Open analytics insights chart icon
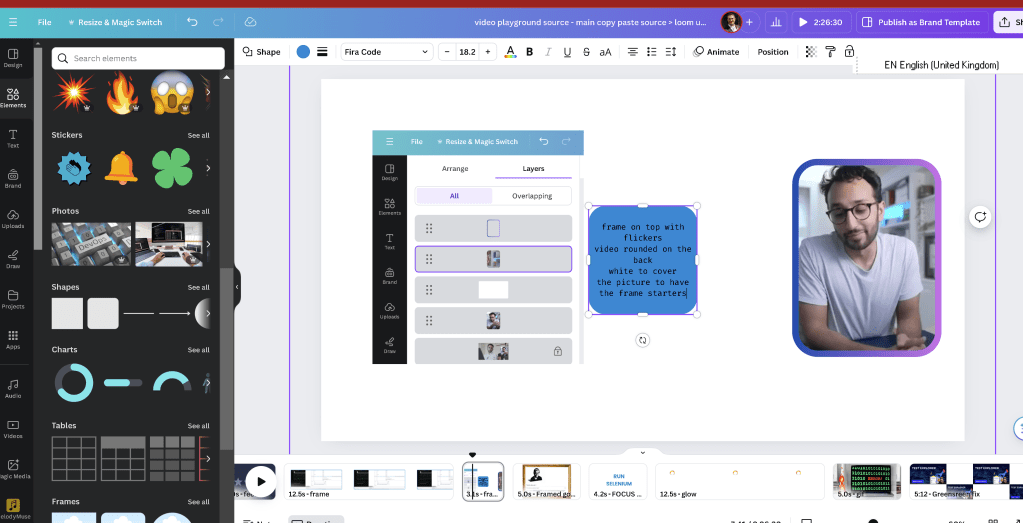This screenshot has width=1023, height=523. coord(776,22)
